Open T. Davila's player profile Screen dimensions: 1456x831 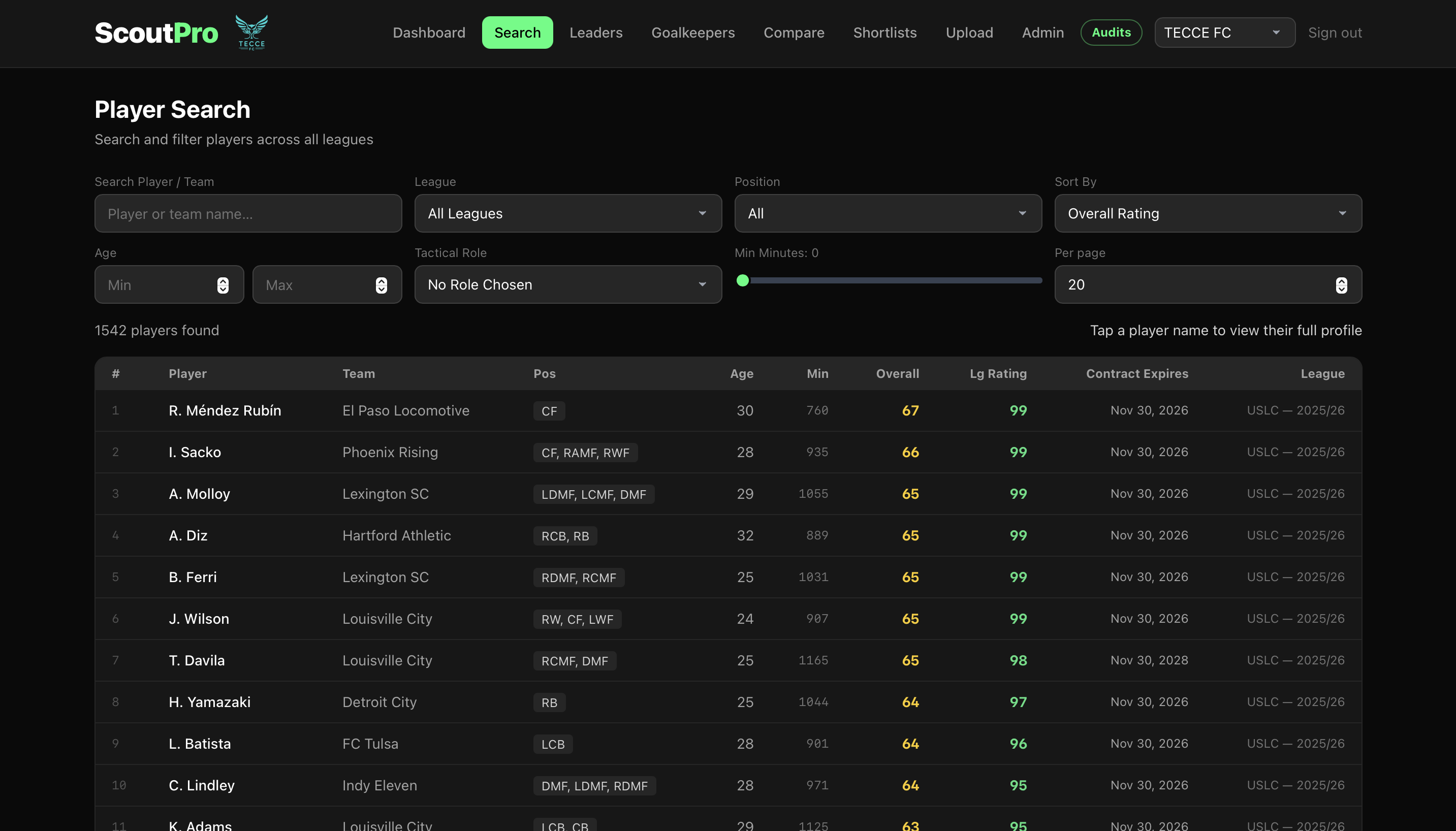point(197,660)
